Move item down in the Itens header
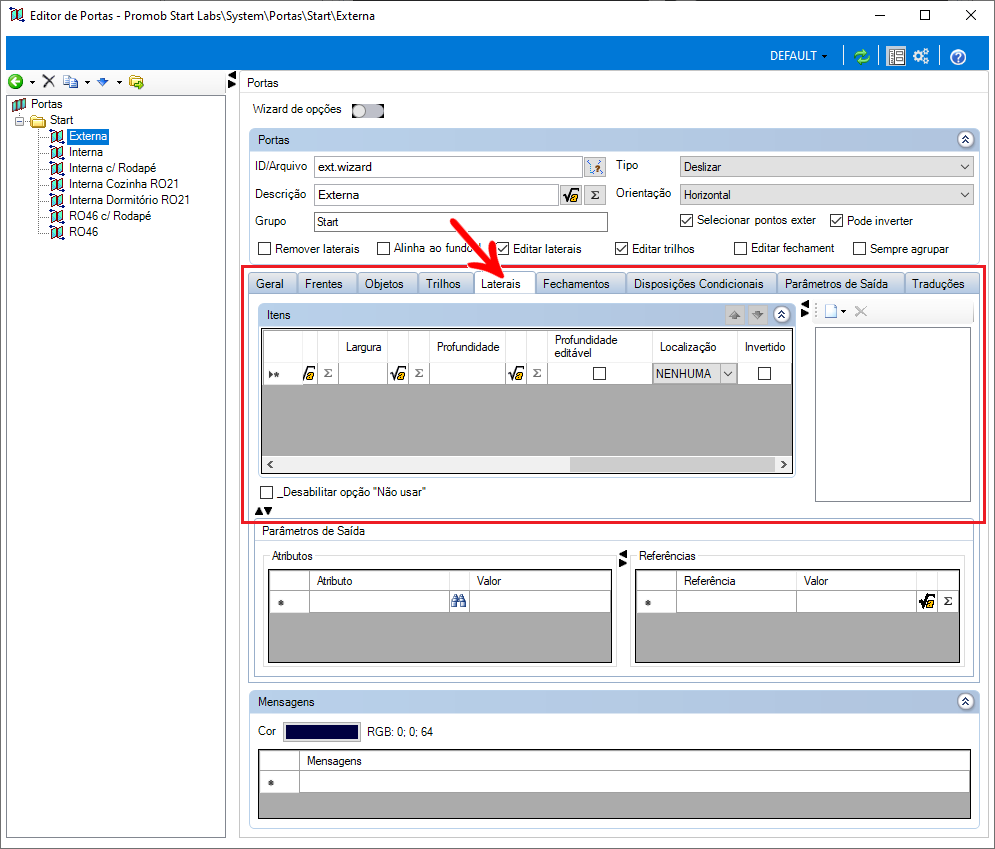Image resolution: width=995 pixels, height=849 pixels. point(758,315)
